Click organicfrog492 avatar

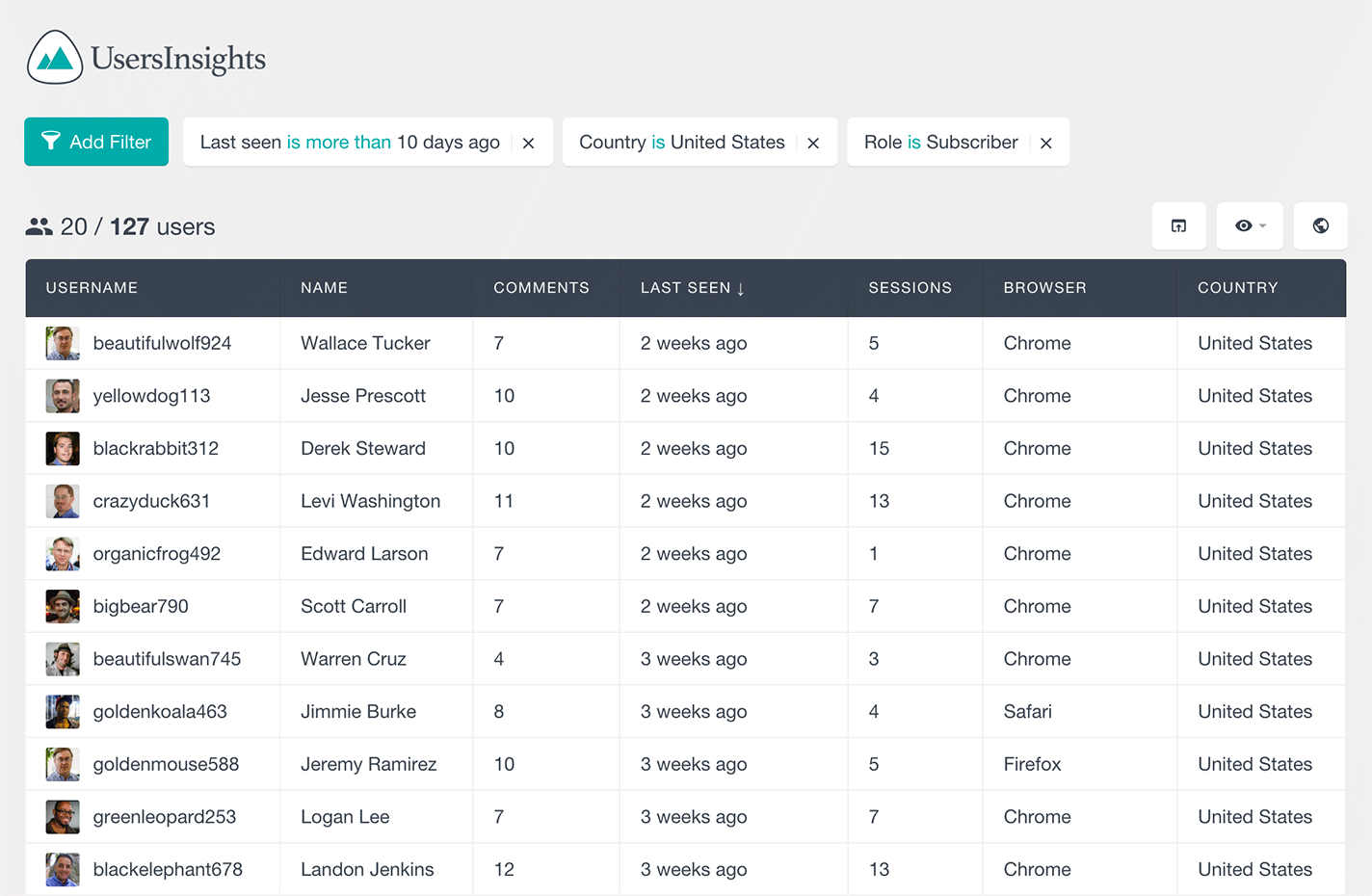[63, 554]
